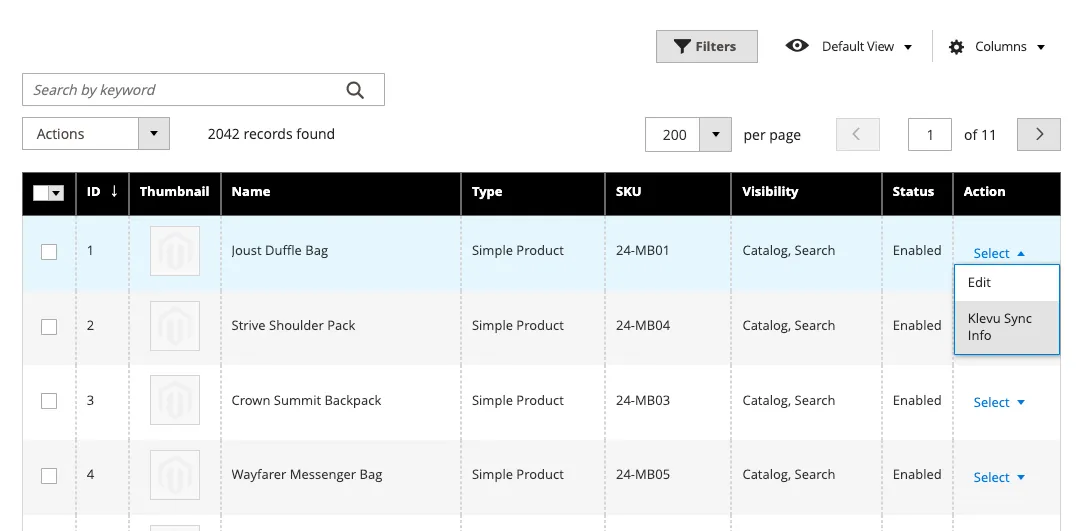The width and height of the screenshot is (1078, 531).
Task: Click Joust Duffle Bag thumbnail
Action: 175,251
